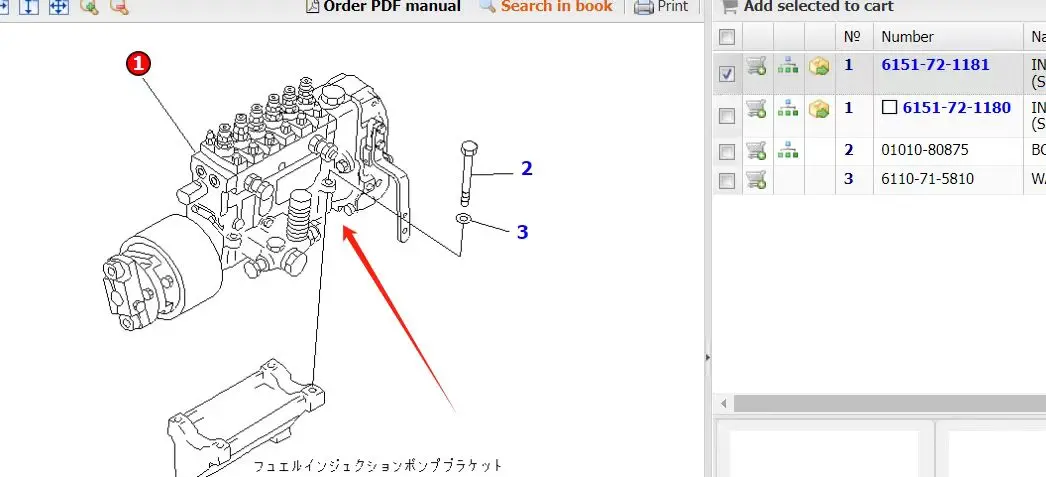Select part number text 01010-80875
This screenshot has width=1046, height=477.
click(925, 150)
